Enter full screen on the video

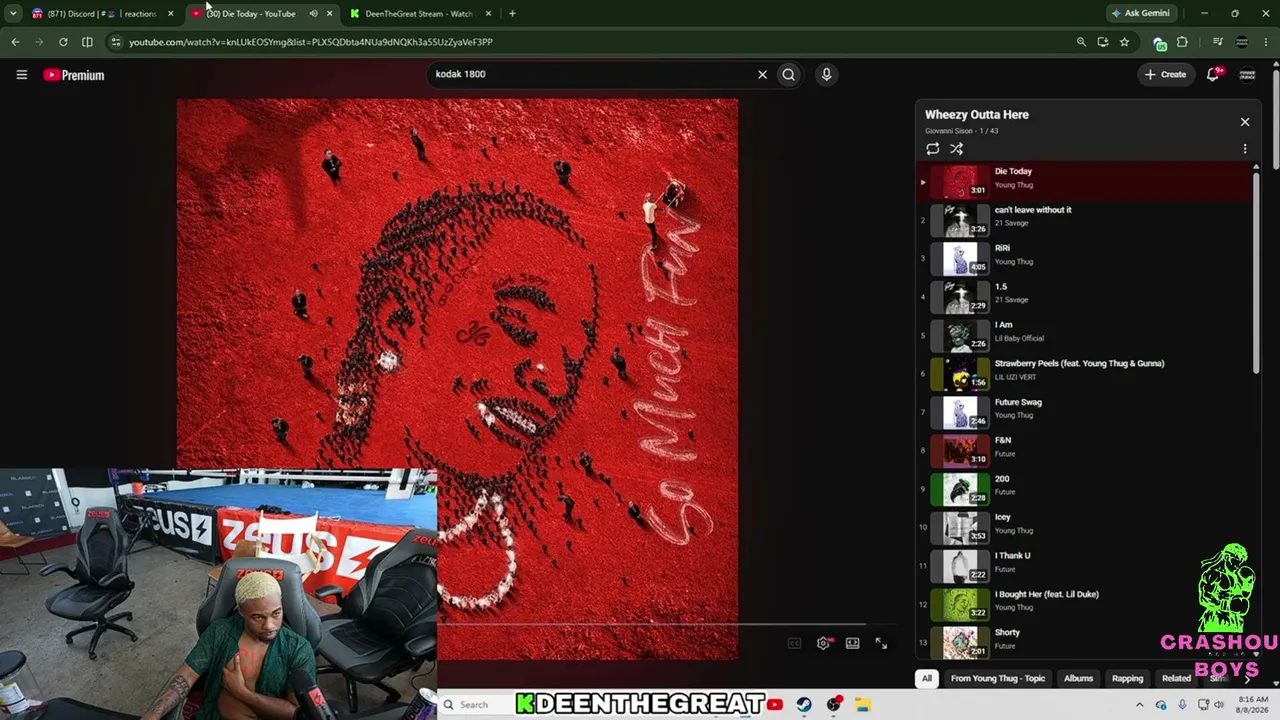click(x=881, y=643)
